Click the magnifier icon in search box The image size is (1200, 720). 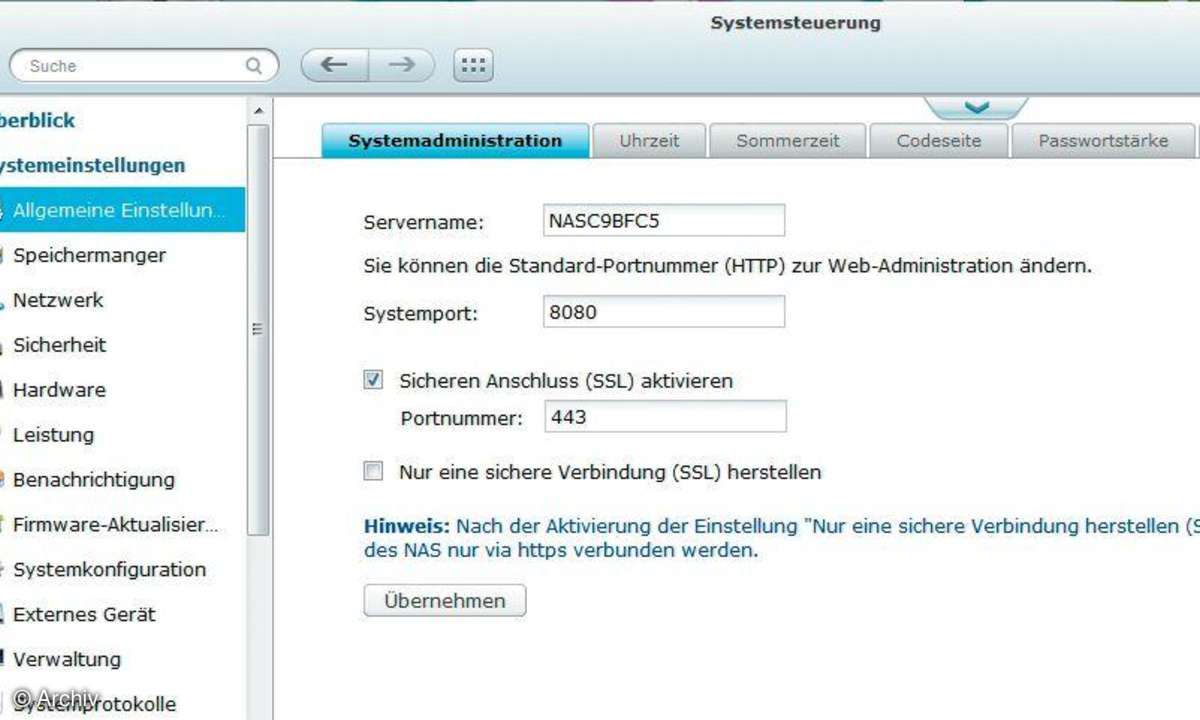tap(254, 66)
